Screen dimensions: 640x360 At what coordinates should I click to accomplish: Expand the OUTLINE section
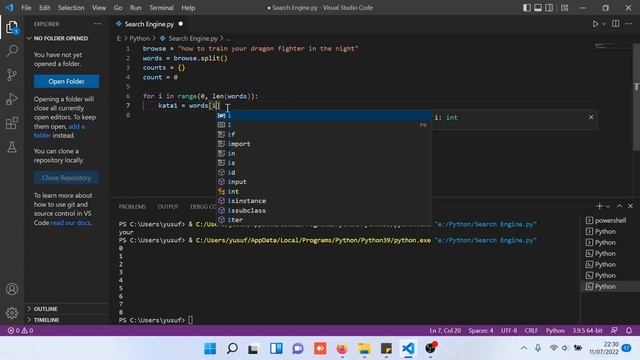46,309
